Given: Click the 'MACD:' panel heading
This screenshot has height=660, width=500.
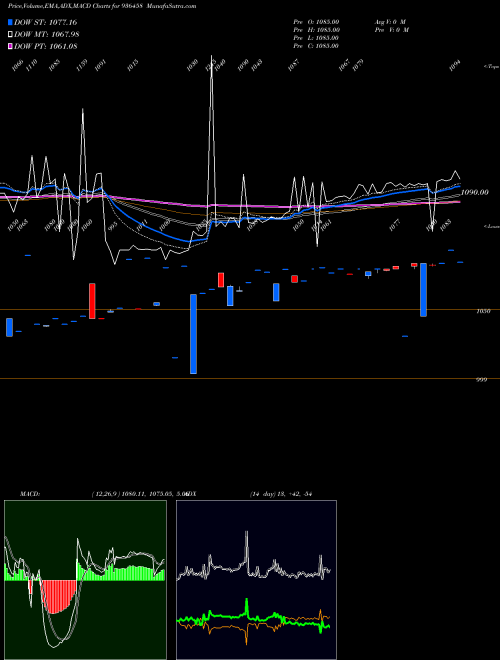Looking at the screenshot, I should [x=30, y=494].
